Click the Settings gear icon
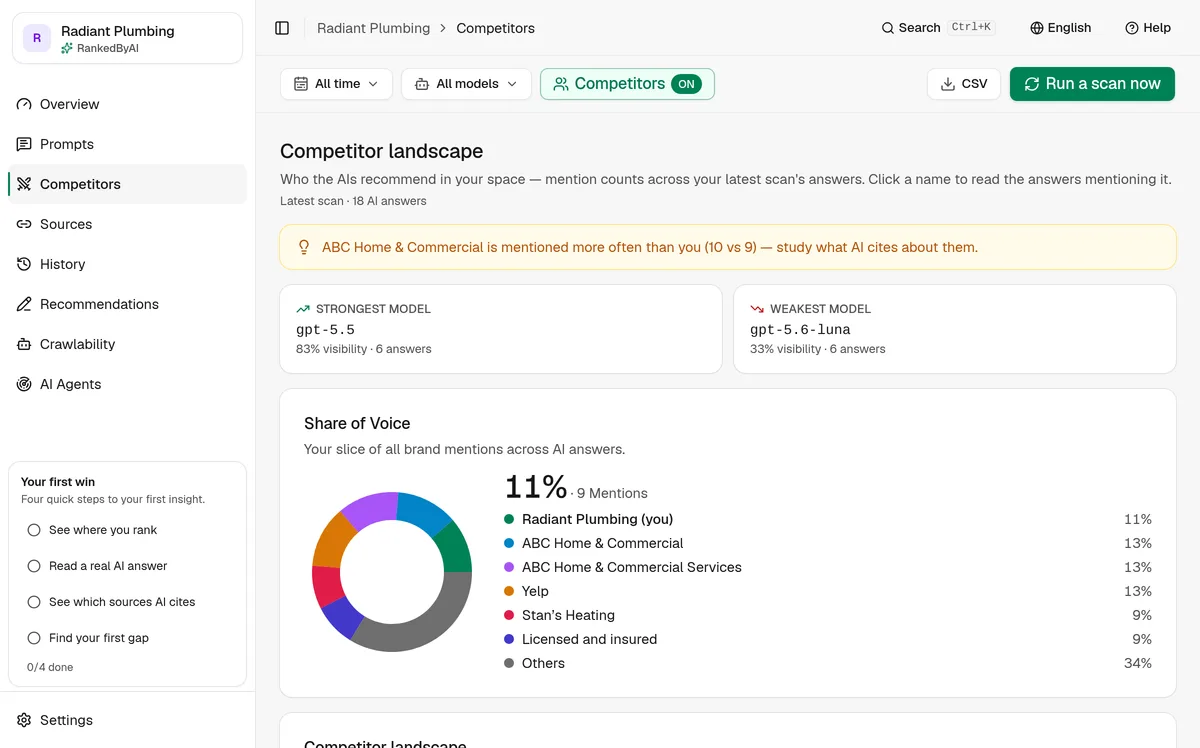Viewport: 1200px width, 748px height. point(24,720)
